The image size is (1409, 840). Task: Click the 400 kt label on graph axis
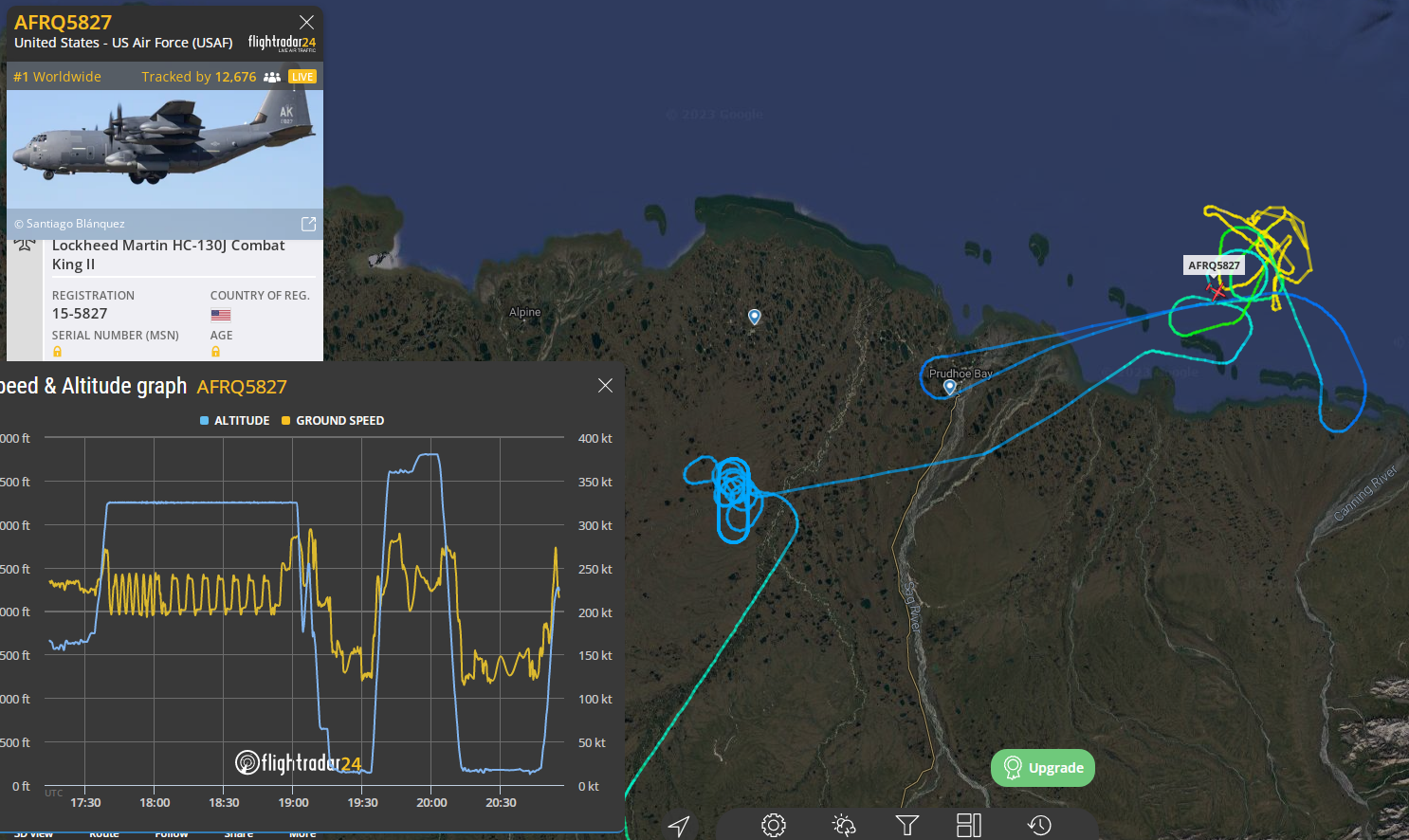[x=595, y=439]
